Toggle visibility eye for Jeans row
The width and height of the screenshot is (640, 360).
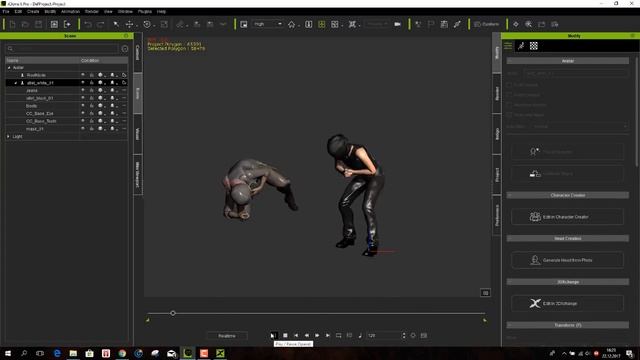coord(83,90)
